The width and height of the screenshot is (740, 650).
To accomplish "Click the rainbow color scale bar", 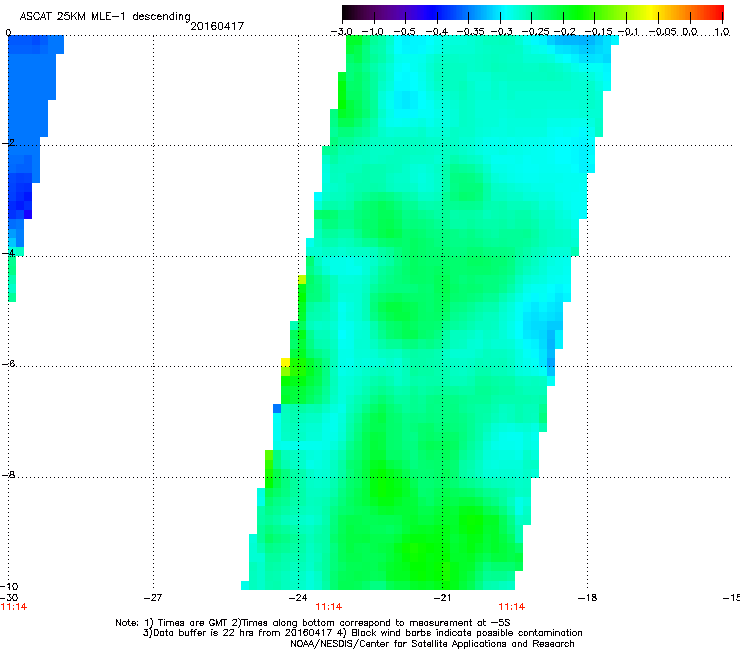I will click(533, 12).
